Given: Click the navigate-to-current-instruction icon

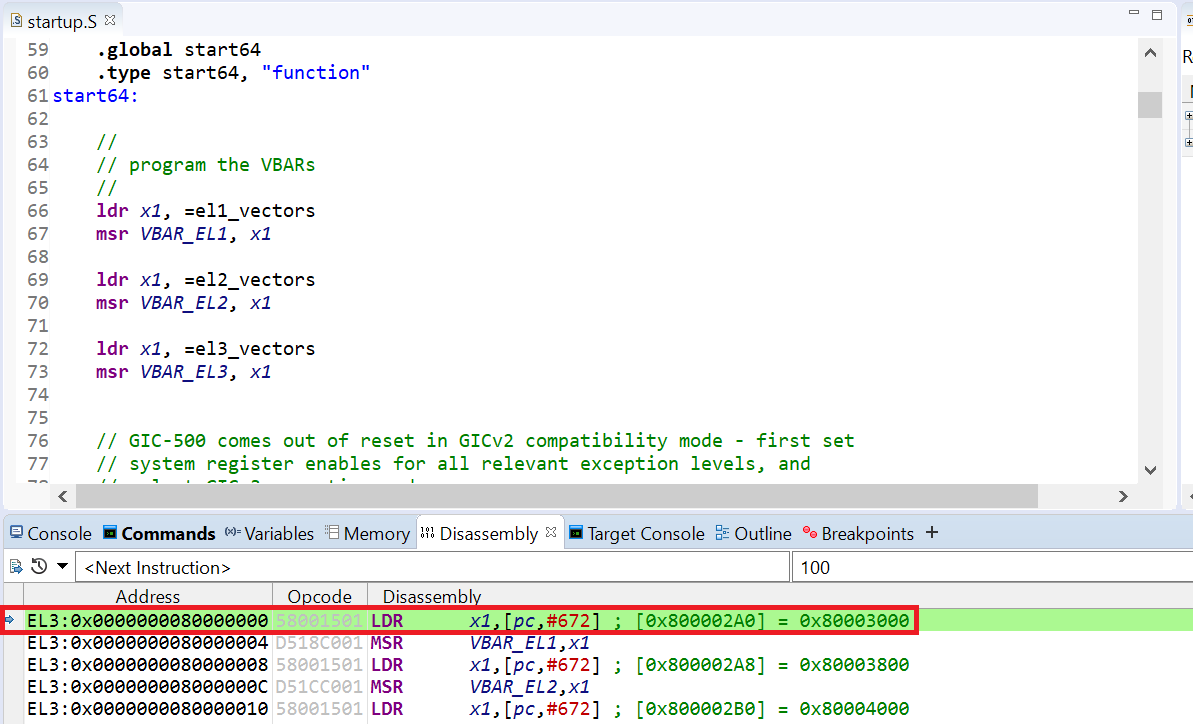Looking at the screenshot, I should pyautogui.click(x=15, y=566).
